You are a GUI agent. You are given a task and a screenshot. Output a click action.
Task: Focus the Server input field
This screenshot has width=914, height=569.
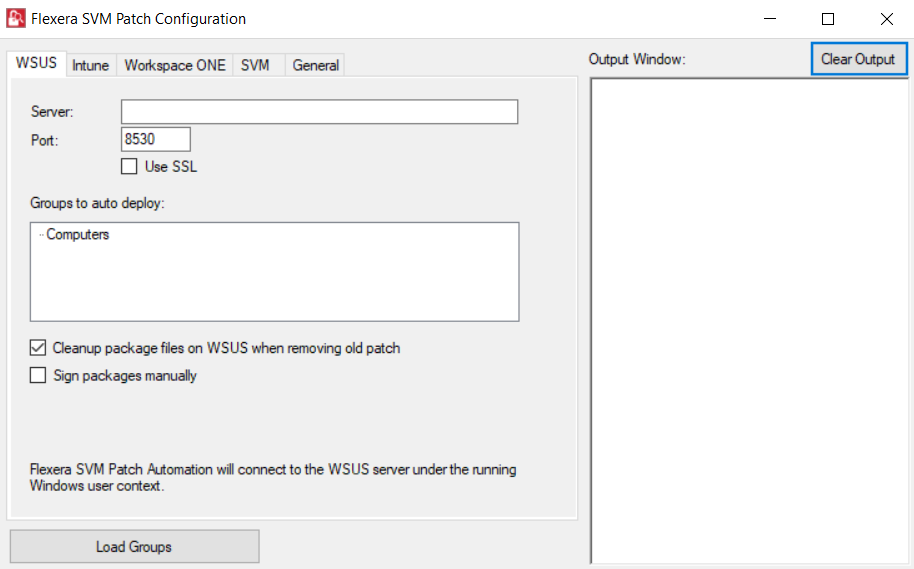[x=319, y=111]
